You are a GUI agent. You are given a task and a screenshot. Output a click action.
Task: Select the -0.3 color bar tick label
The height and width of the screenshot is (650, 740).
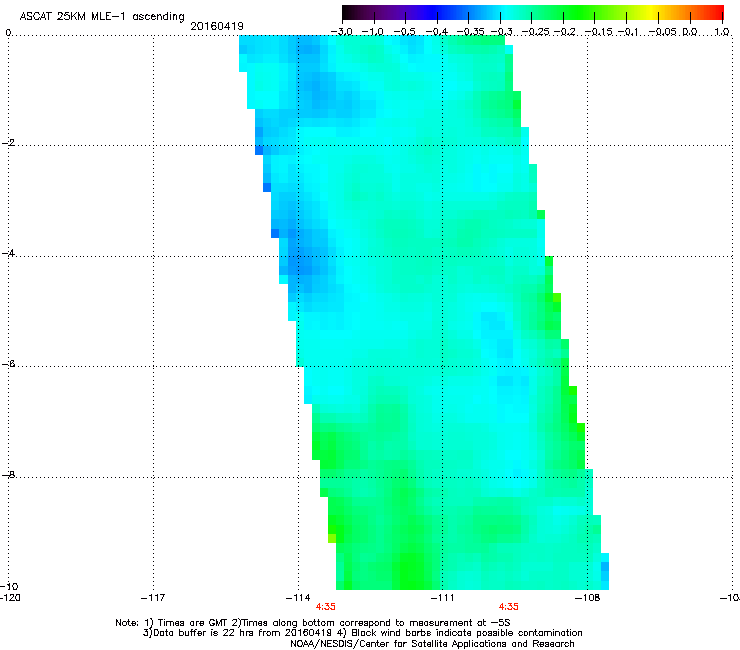point(502,32)
